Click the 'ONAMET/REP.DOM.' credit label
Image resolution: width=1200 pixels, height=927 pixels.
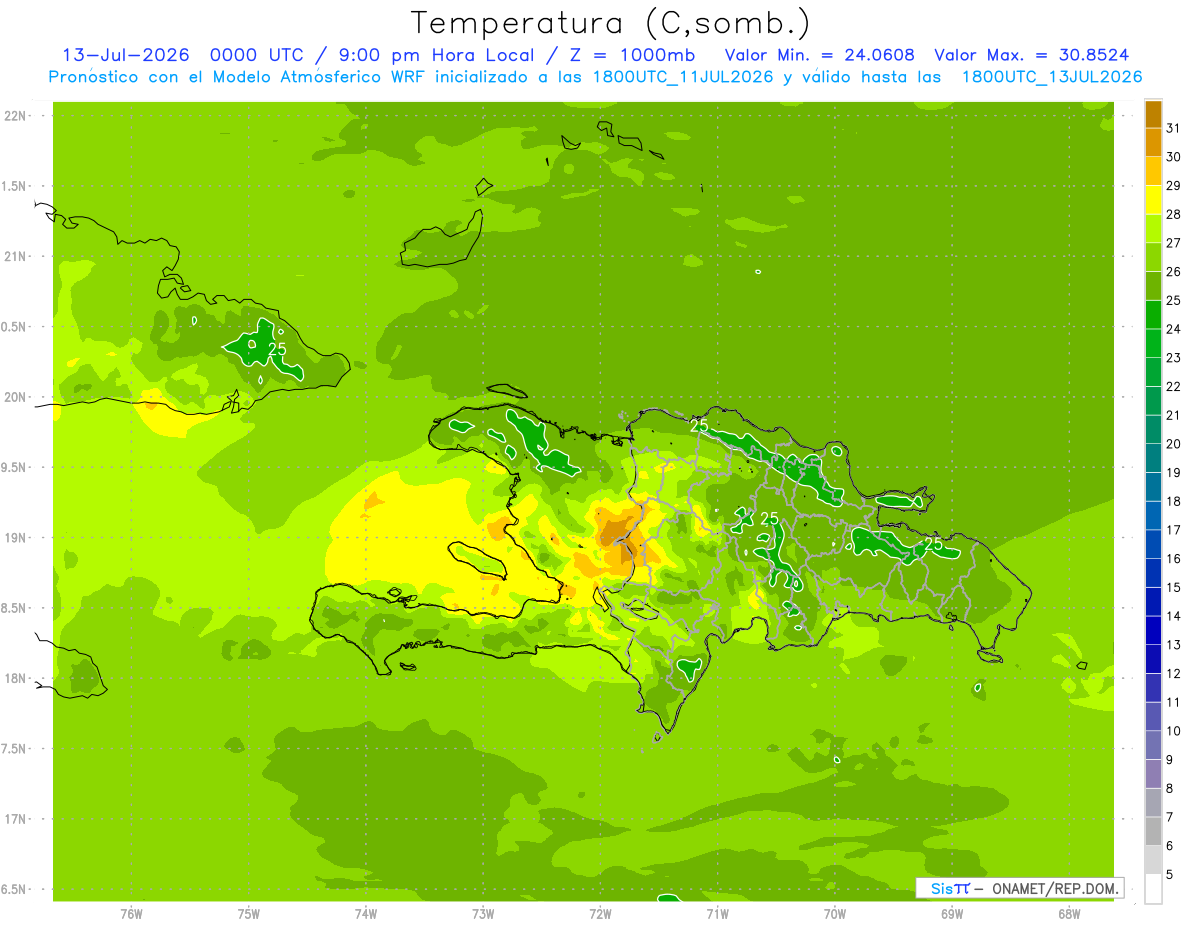[1055, 888]
